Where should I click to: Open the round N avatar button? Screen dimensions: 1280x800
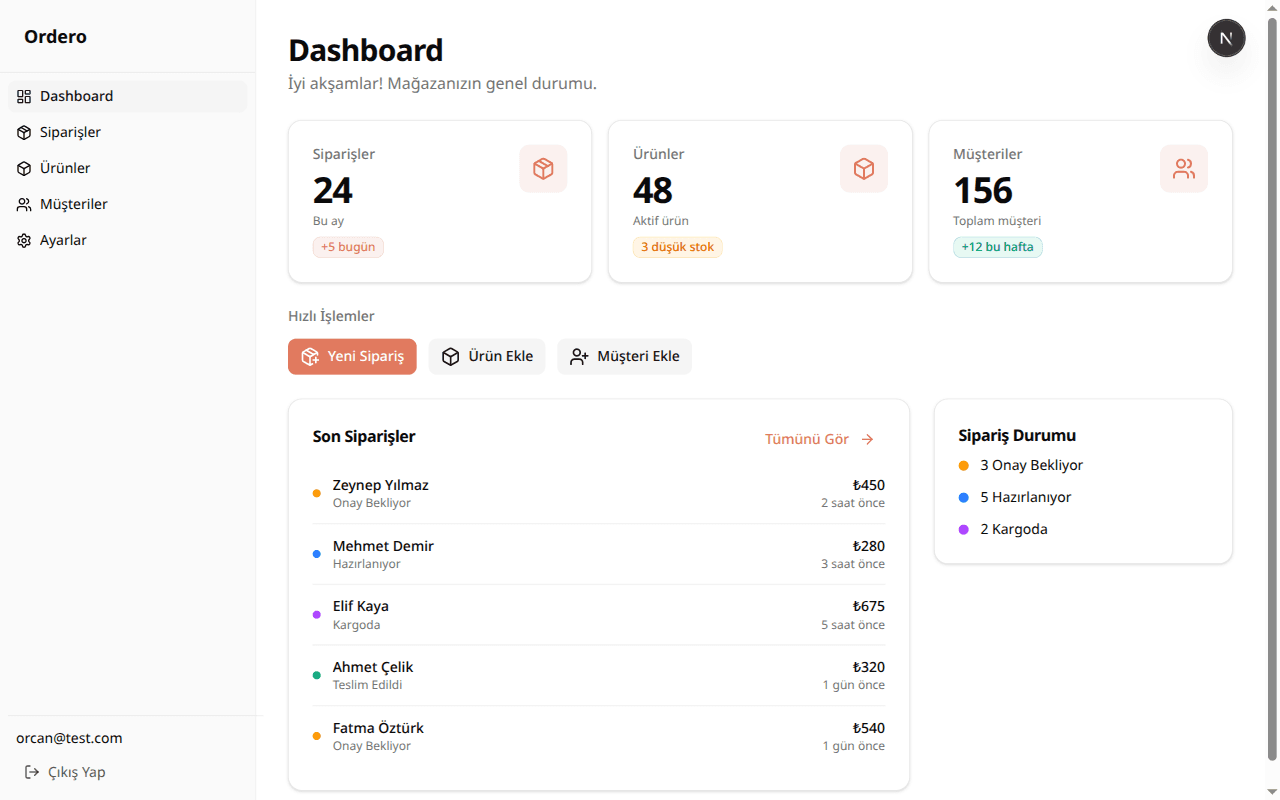(1226, 38)
